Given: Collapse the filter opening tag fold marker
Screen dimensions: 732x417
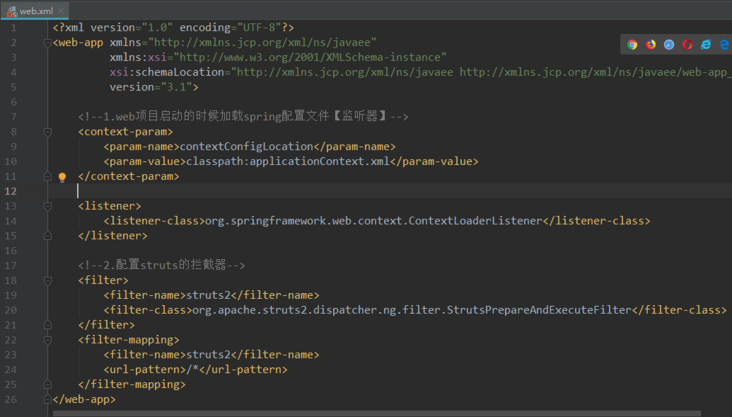Looking at the screenshot, I should (47, 281).
